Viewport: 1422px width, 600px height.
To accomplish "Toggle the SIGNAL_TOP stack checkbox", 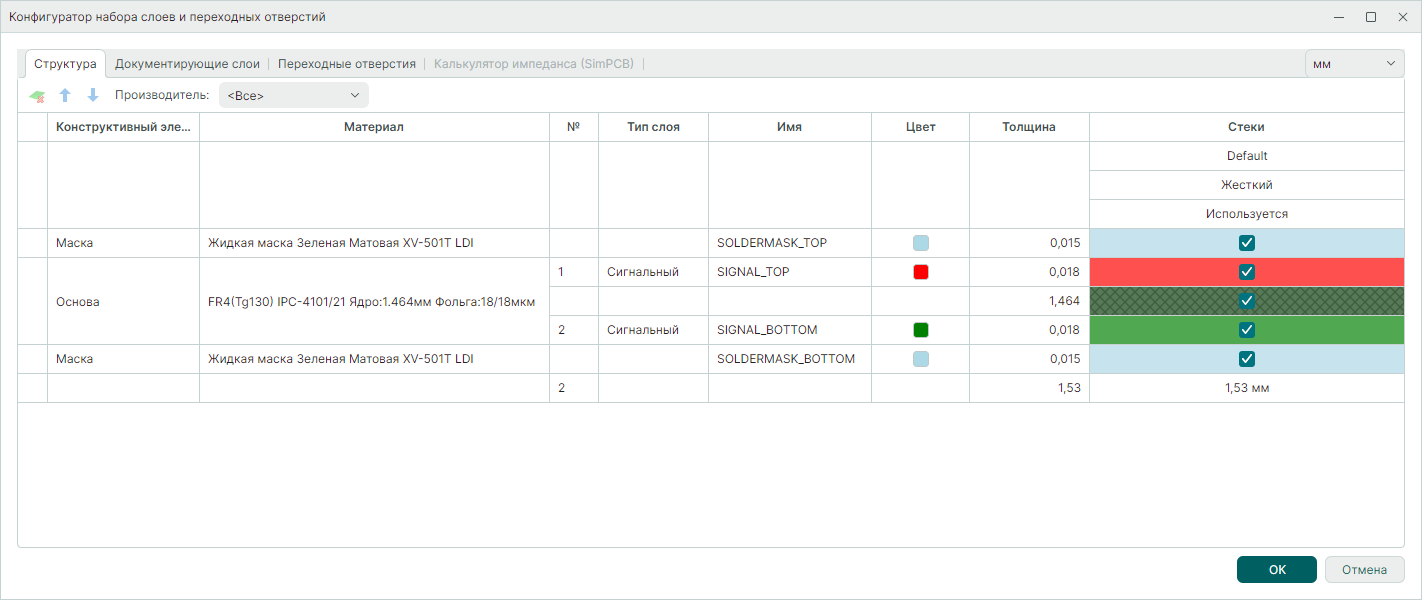I will click(1247, 272).
